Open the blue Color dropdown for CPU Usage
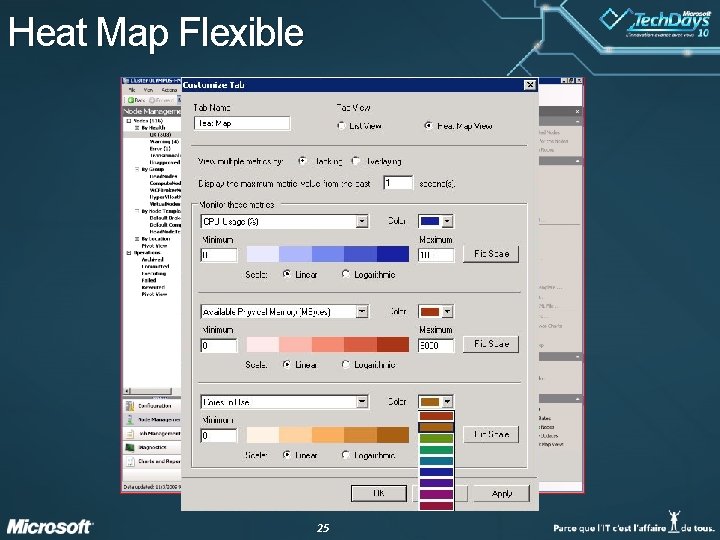Screen dimensions: 720x540 tap(447, 221)
